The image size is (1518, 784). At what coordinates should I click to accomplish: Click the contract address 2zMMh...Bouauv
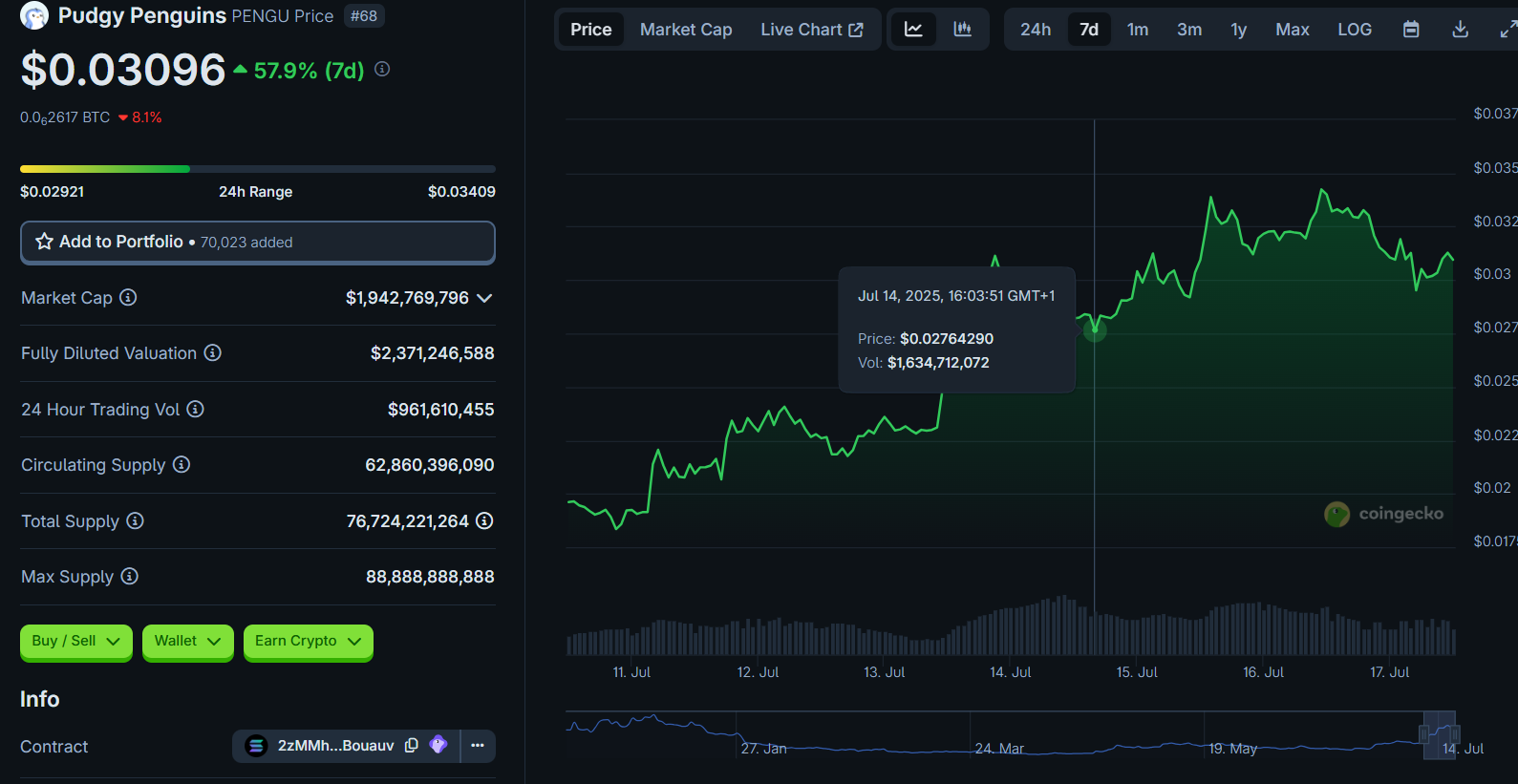336,746
